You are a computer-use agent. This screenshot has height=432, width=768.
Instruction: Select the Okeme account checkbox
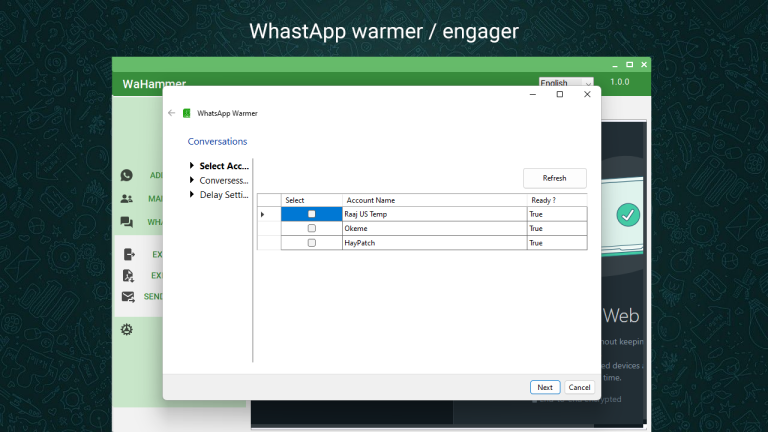click(311, 228)
